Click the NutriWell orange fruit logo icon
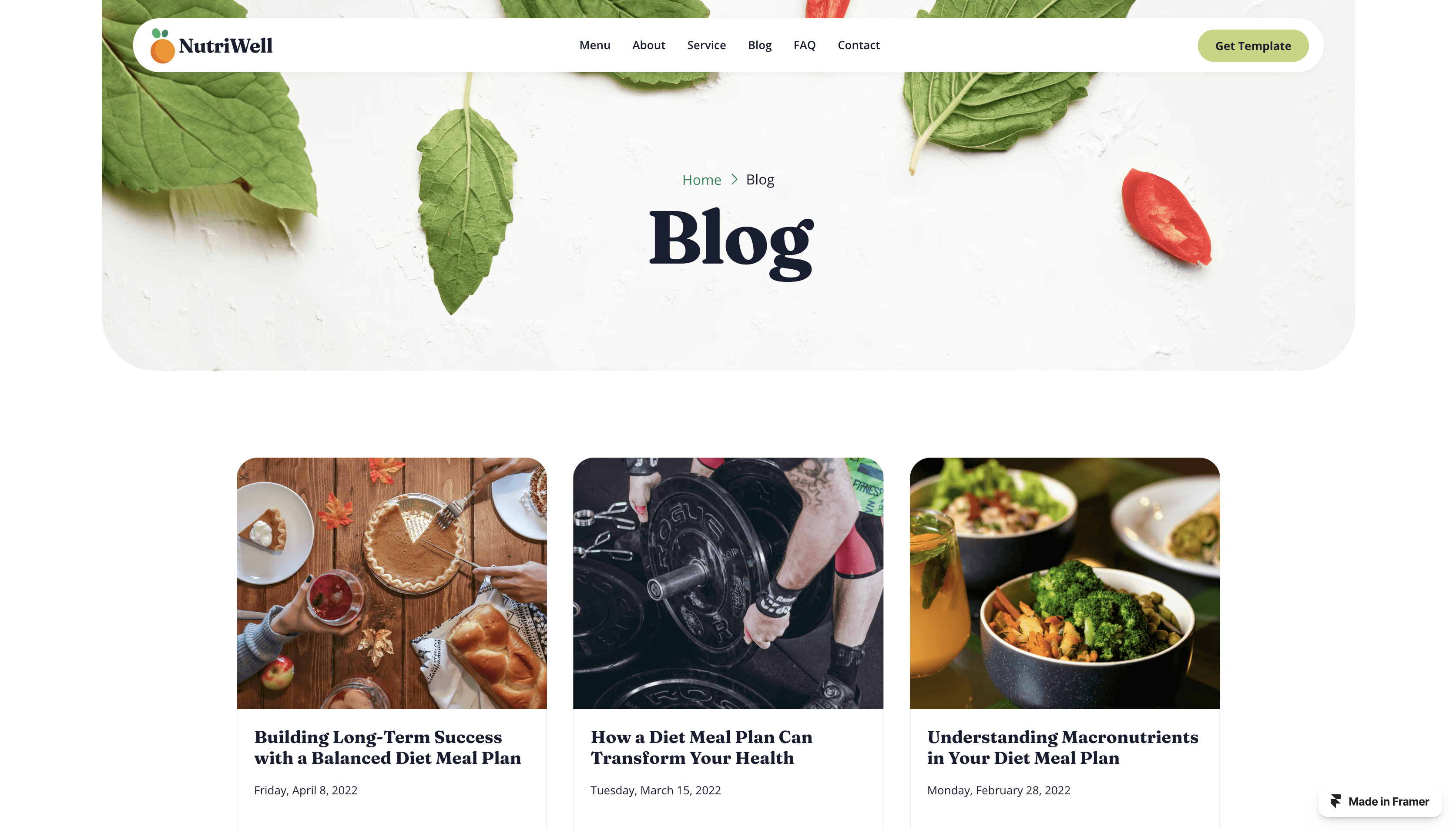Image resolution: width=1456 pixels, height=830 pixels. [162, 46]
